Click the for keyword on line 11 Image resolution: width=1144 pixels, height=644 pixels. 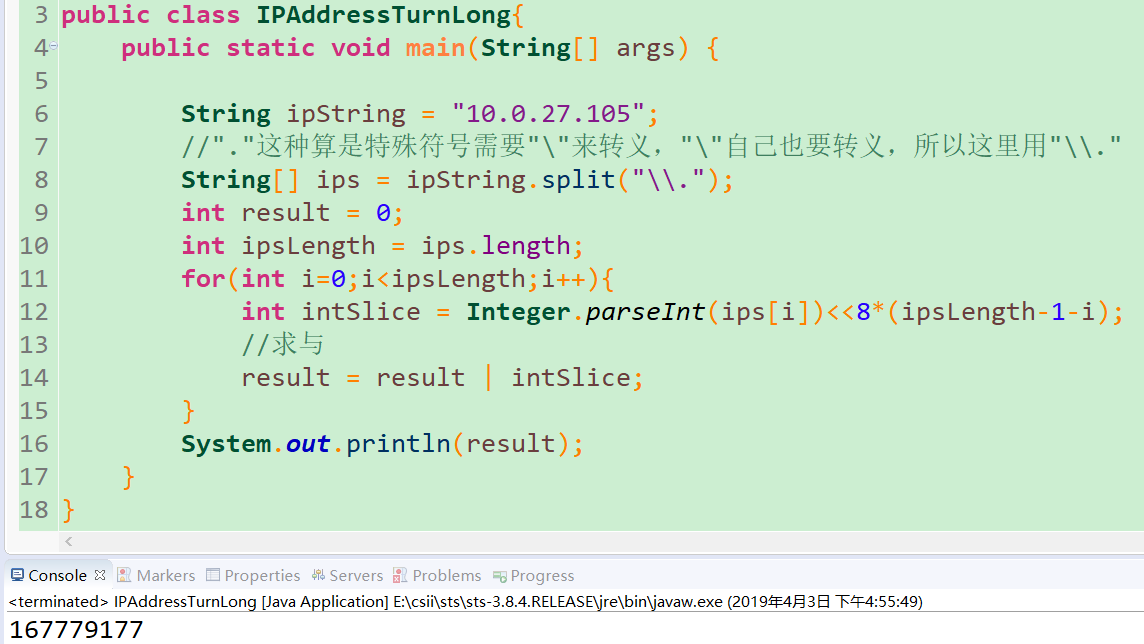pos(203,279)
